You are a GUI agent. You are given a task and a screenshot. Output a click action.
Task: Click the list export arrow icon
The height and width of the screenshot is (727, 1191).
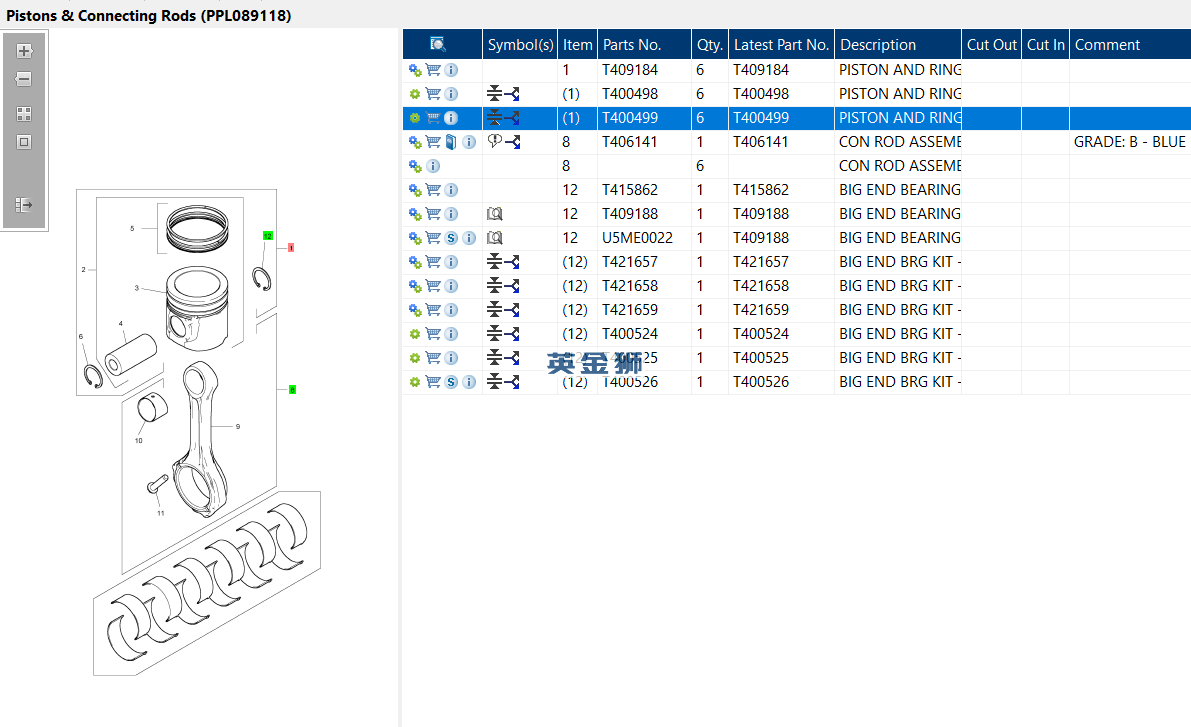pos(24,204)
